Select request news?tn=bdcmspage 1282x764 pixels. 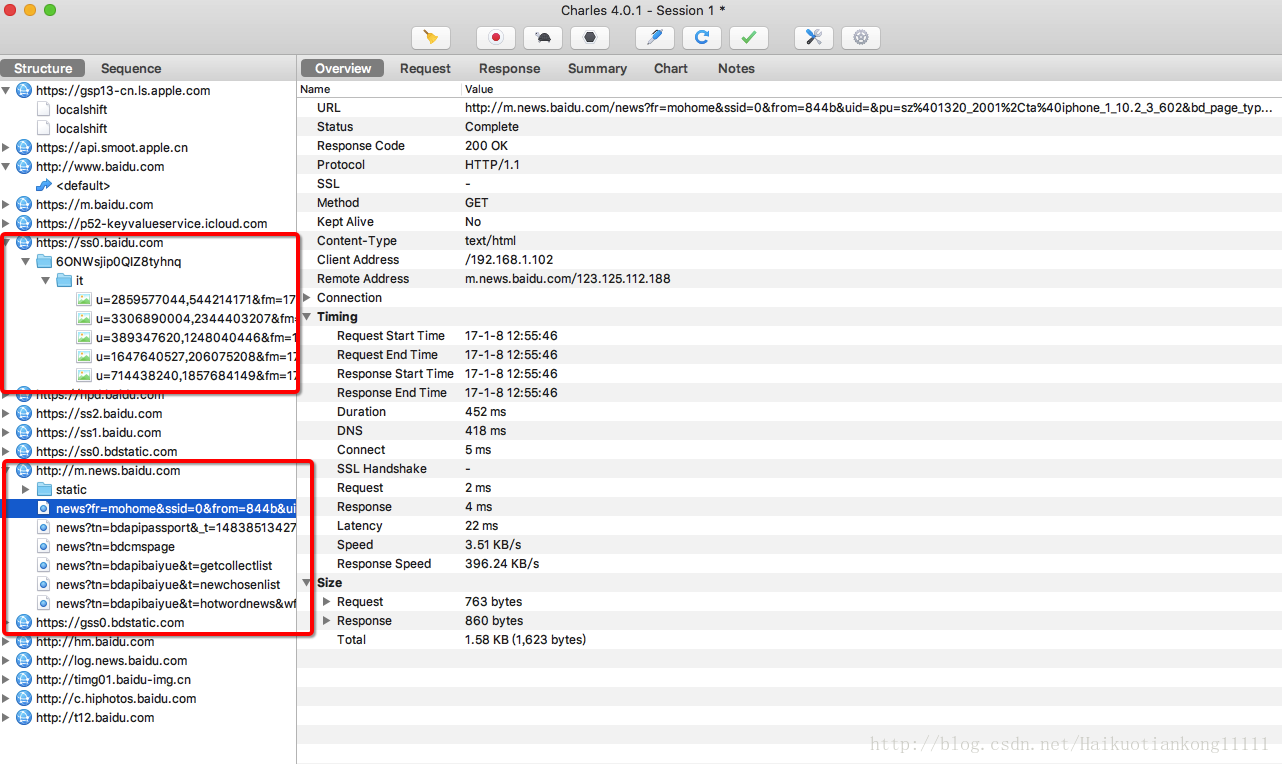[115, 546]
